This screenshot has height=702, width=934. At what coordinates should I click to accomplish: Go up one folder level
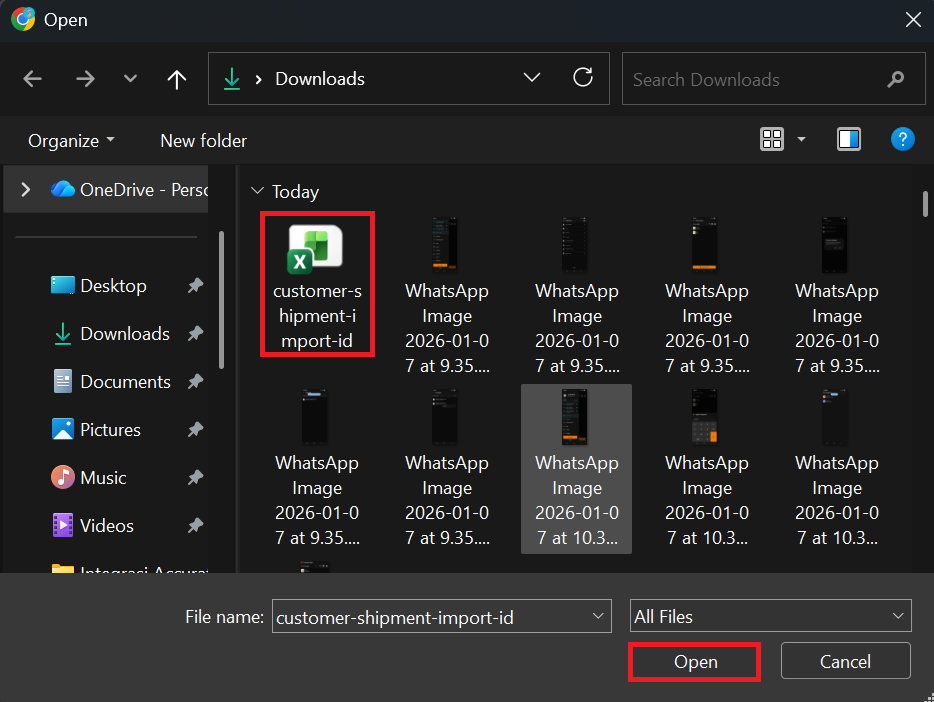point(177,79)
